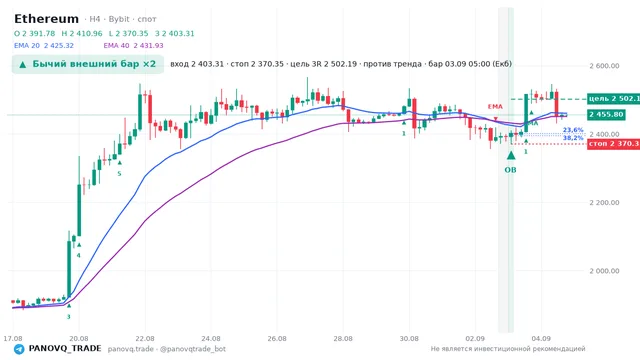640x360 pixels.
Task: Click the green target label 'цель 2 502.1'
Action: point(613,98)
